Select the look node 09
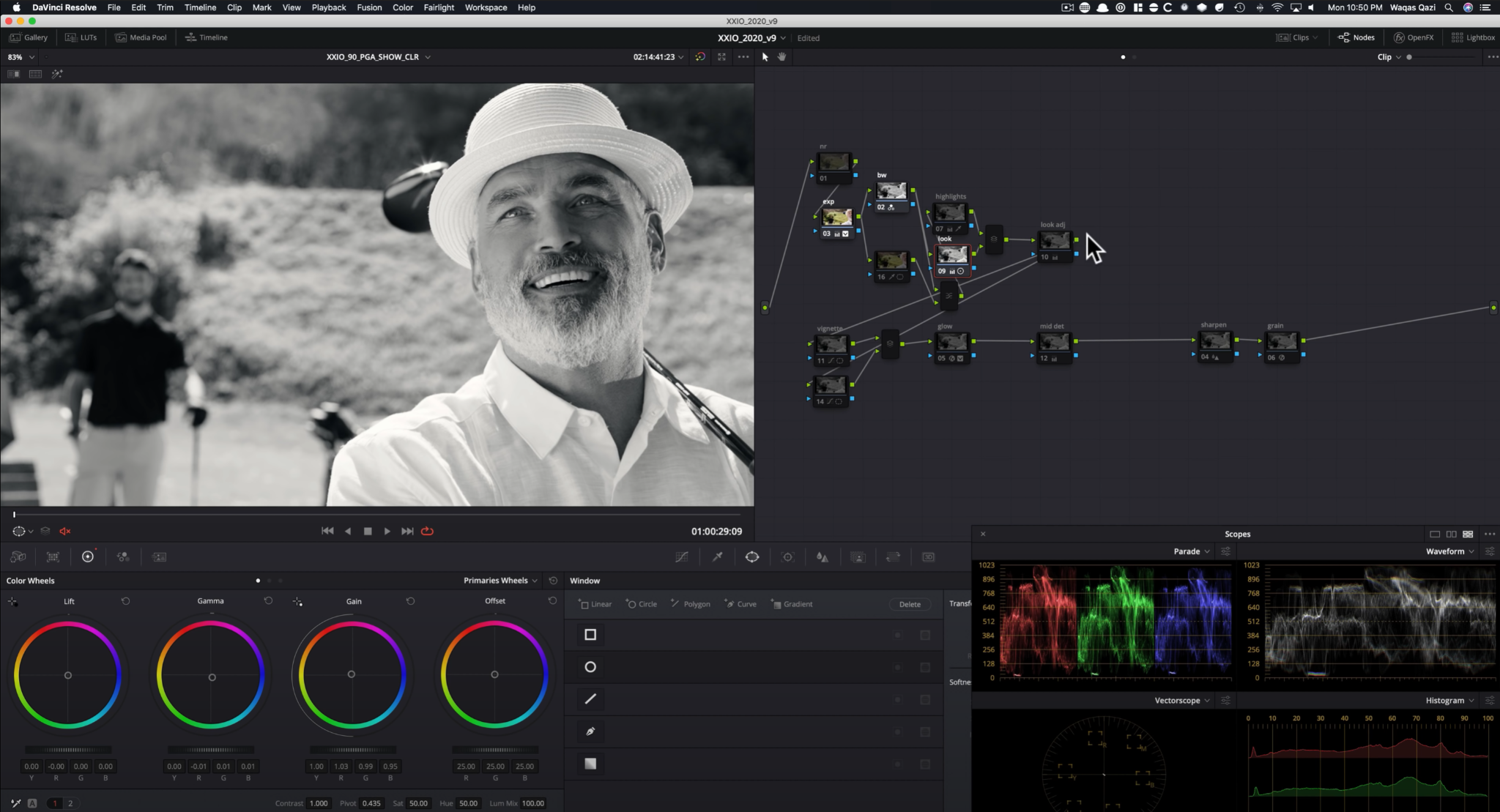This screenshot has height=812, width=1500. pos(951,256)
